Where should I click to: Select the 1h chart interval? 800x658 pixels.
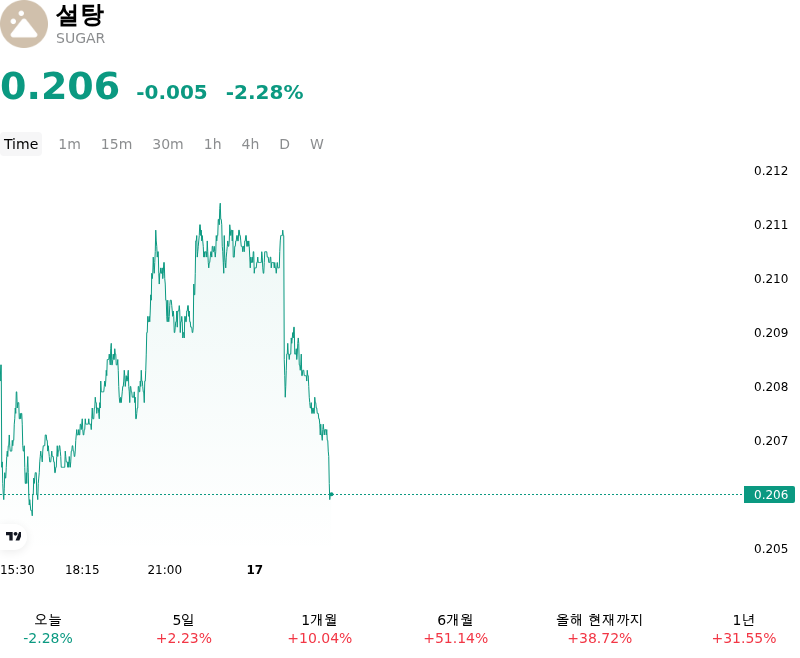213,144
